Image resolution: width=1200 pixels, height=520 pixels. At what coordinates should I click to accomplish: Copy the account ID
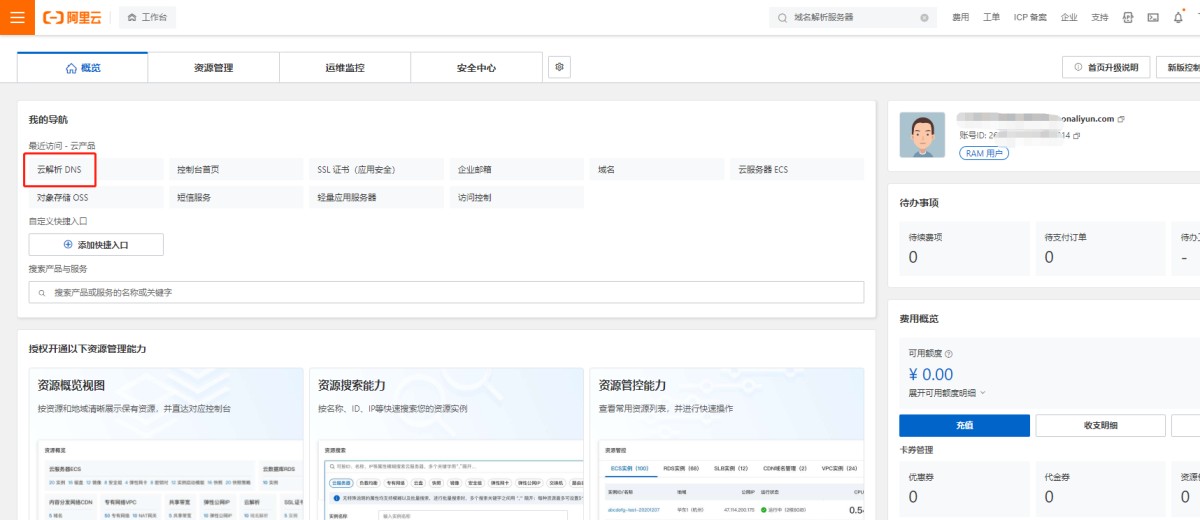(1077, 135)
